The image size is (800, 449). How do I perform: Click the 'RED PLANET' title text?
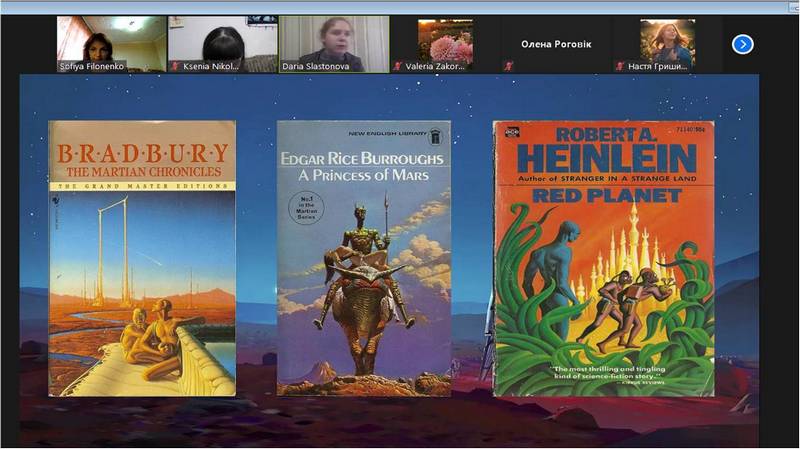[607, 196]
